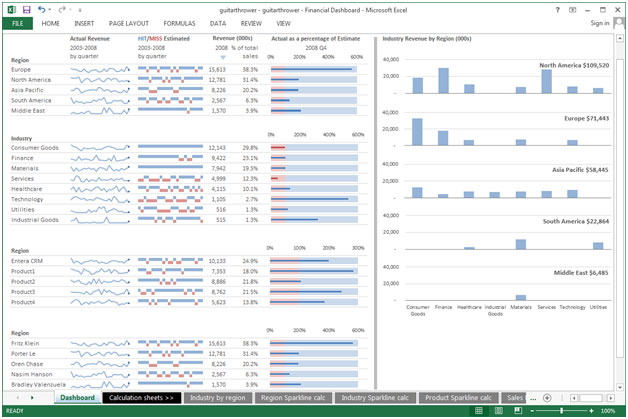Viewport: 628px width, 419px height.
Task: Click vertical scrollbar down arrow
Action: pos(620,387)
